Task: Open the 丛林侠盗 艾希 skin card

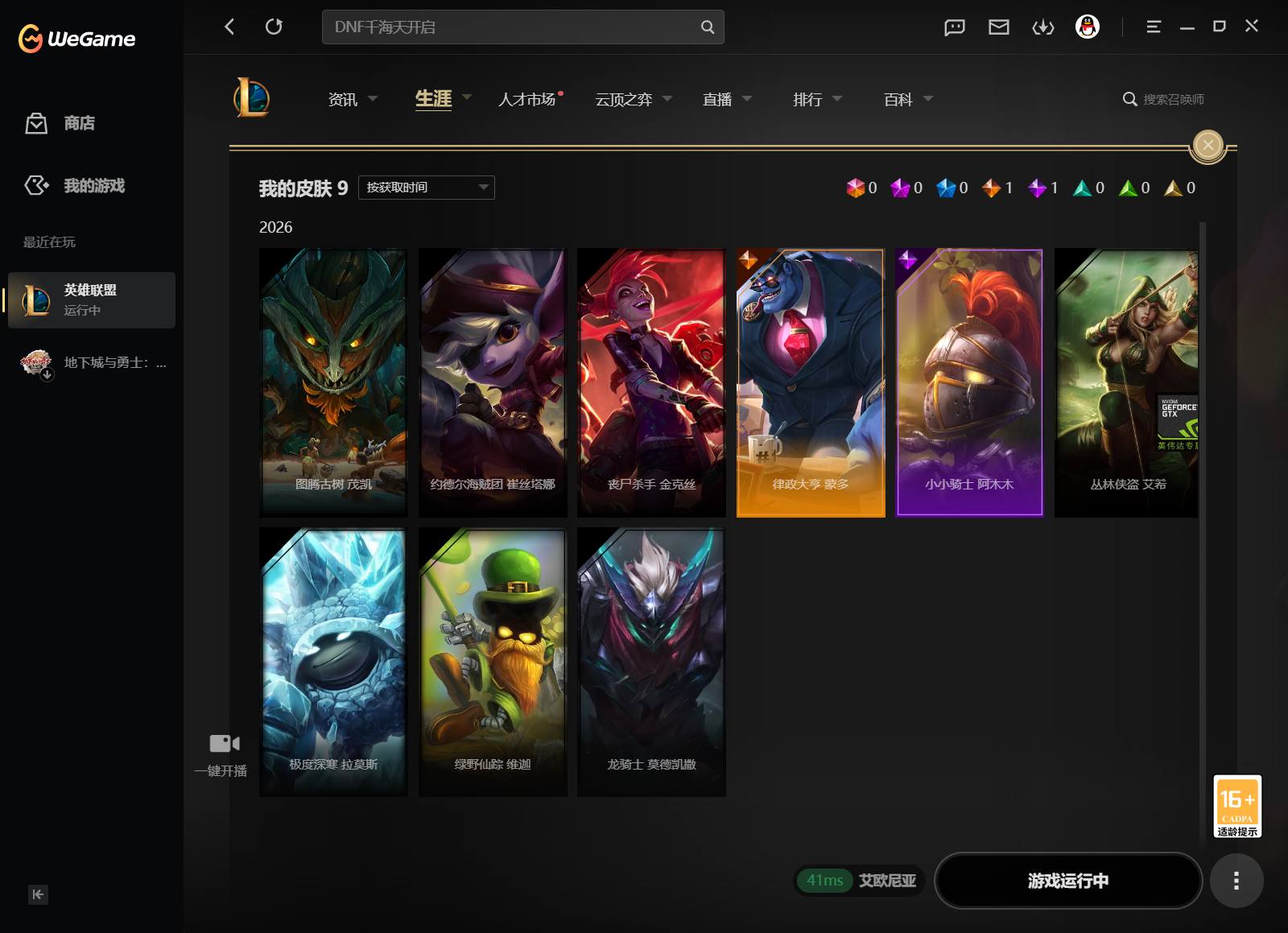Action: pos(1126,383)
